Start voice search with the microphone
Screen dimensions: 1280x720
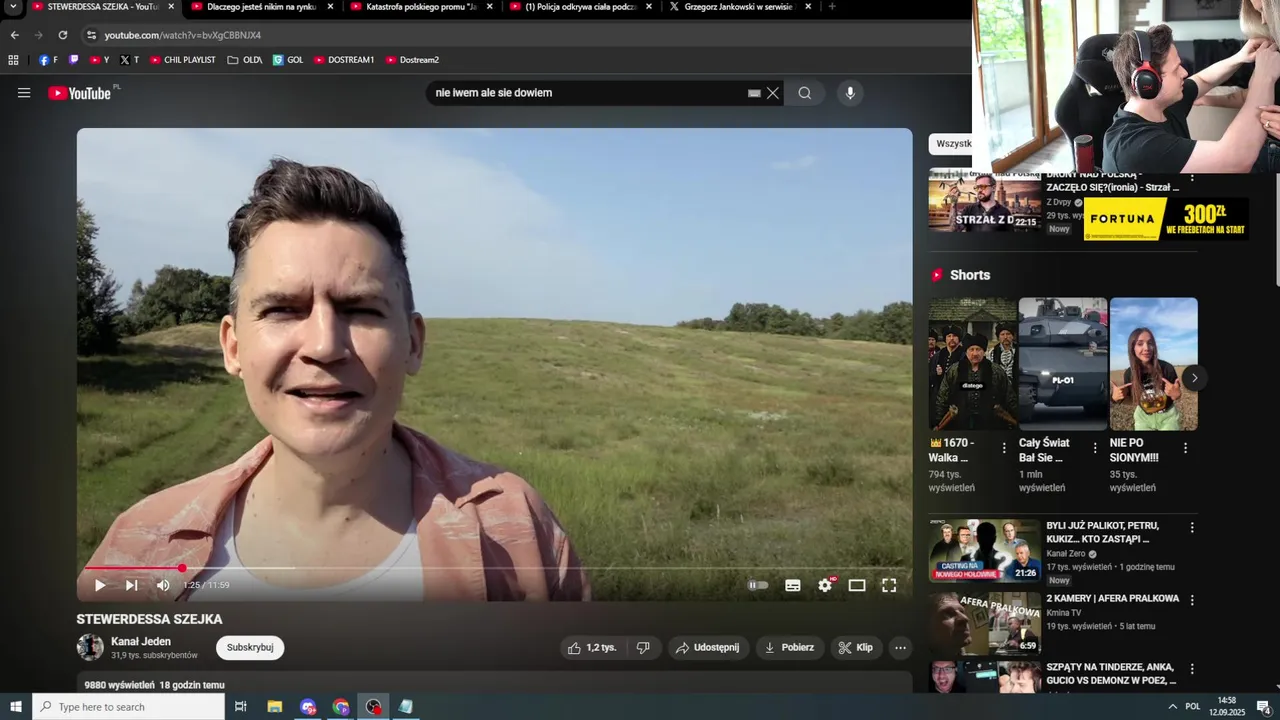pyautogui.click(x=850, y=93)
